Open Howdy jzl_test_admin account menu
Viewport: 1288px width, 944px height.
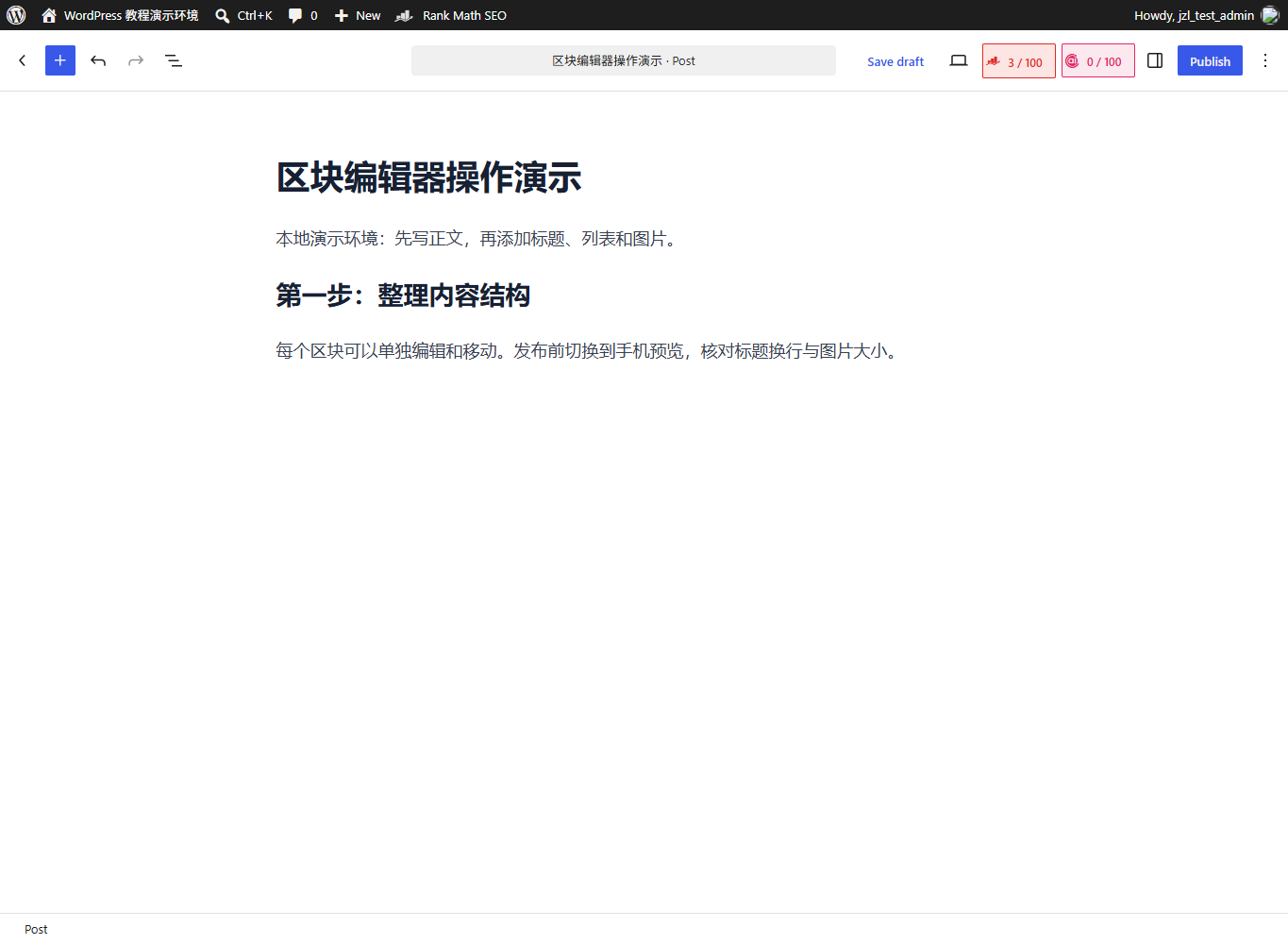[1206, 15]
